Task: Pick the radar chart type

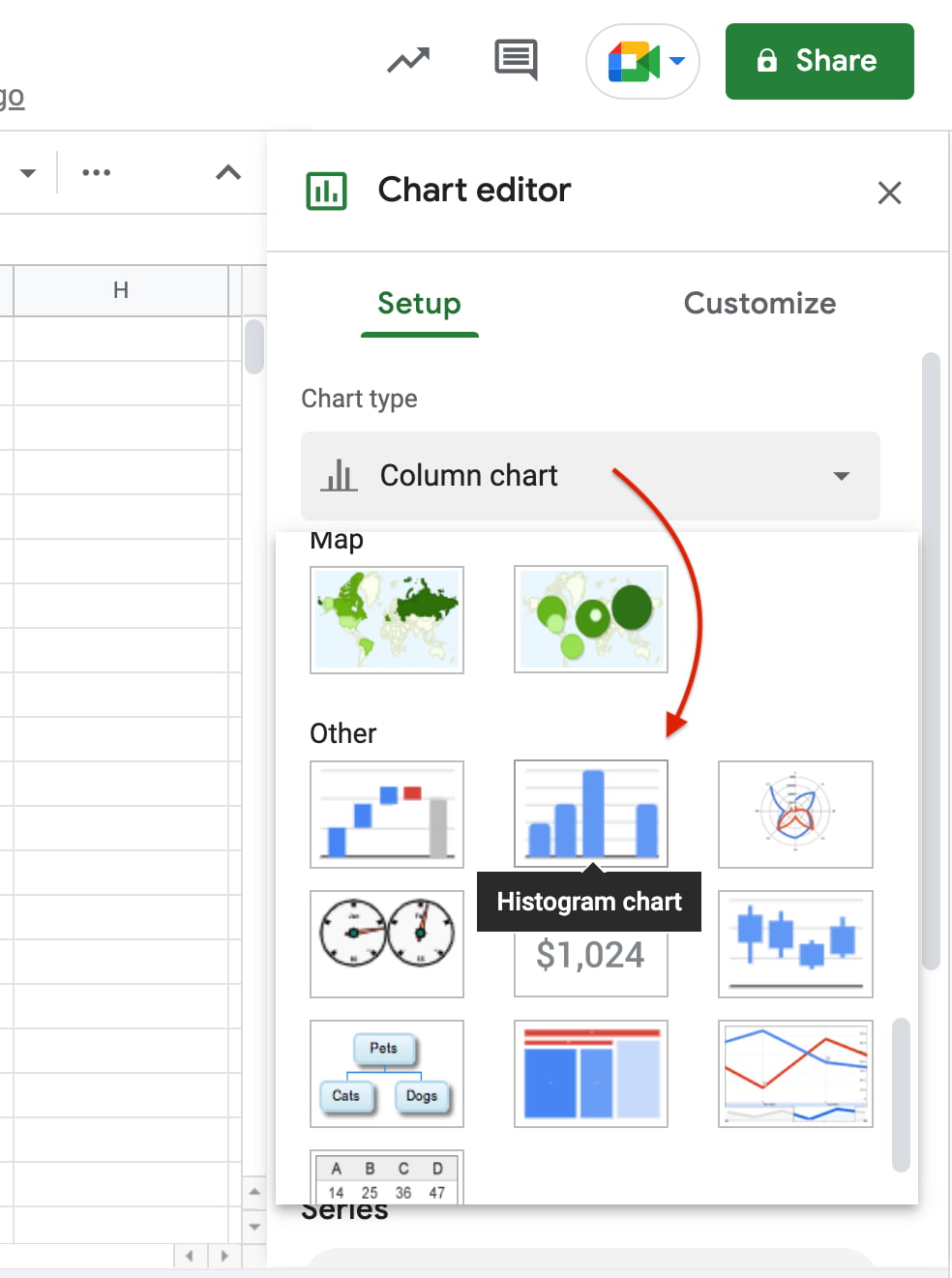Action: click(794, 814)
